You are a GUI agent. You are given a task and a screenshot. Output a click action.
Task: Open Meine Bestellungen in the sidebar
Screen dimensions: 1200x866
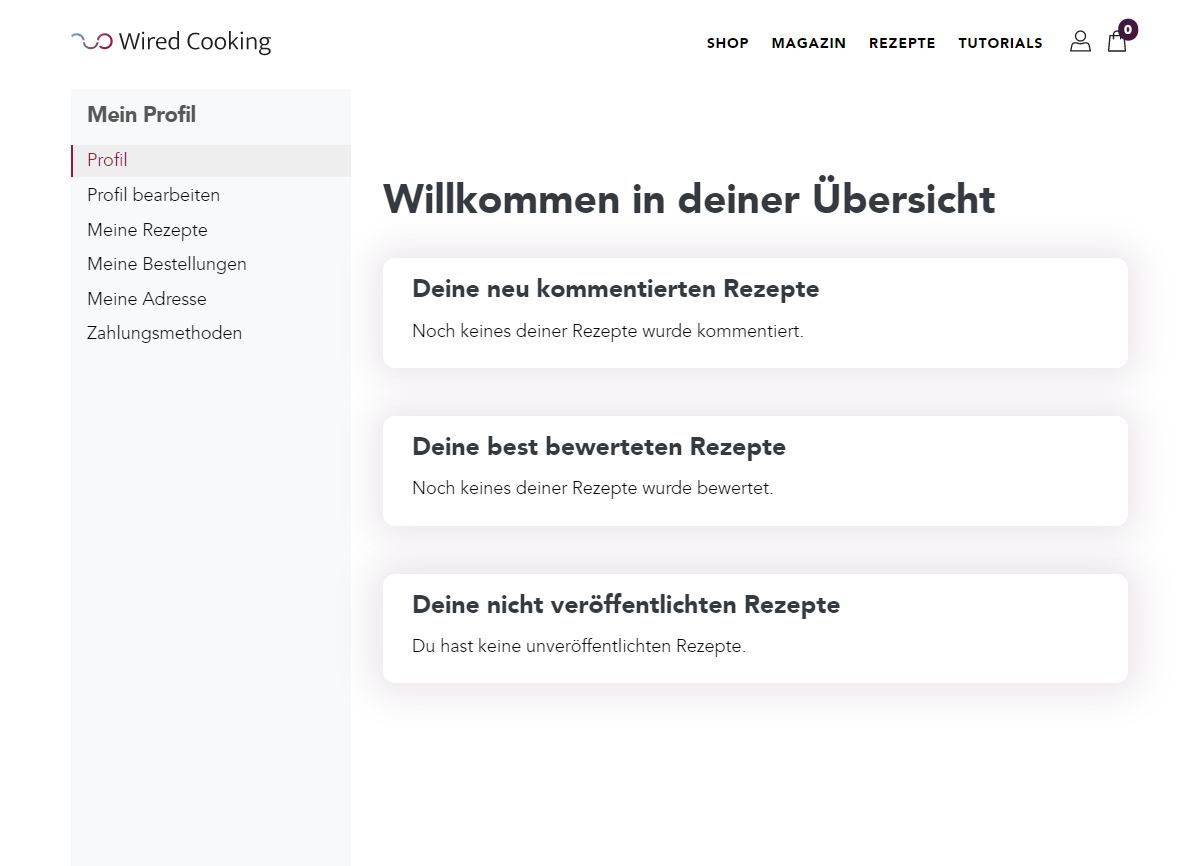coord(166,264)
